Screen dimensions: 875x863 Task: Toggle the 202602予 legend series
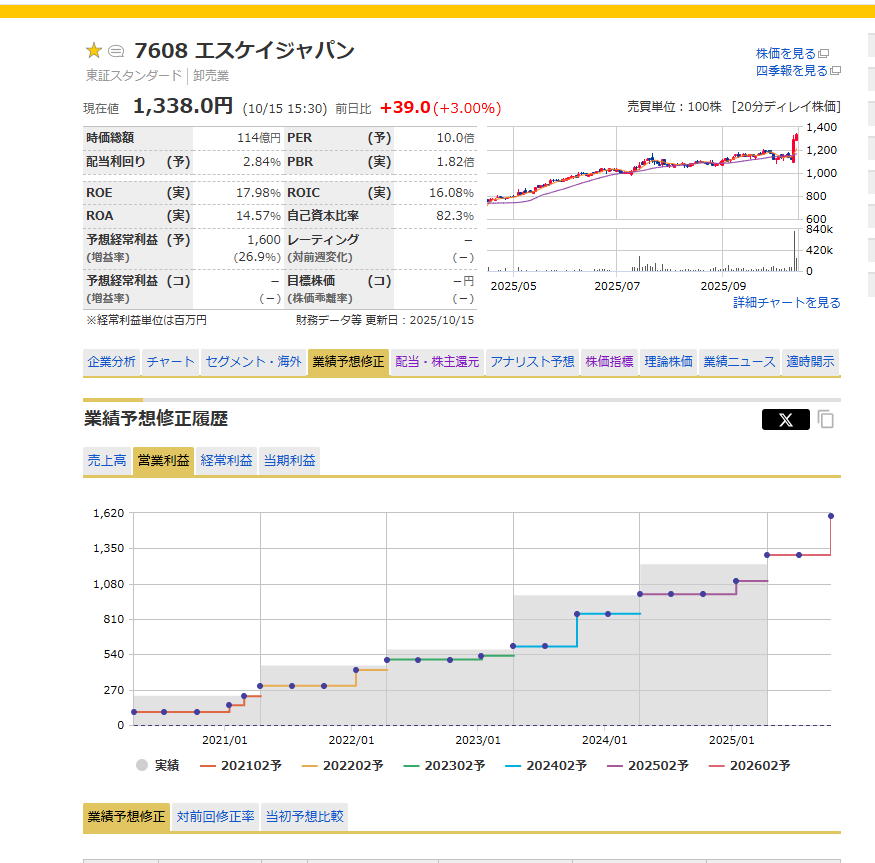coord(749,765)
